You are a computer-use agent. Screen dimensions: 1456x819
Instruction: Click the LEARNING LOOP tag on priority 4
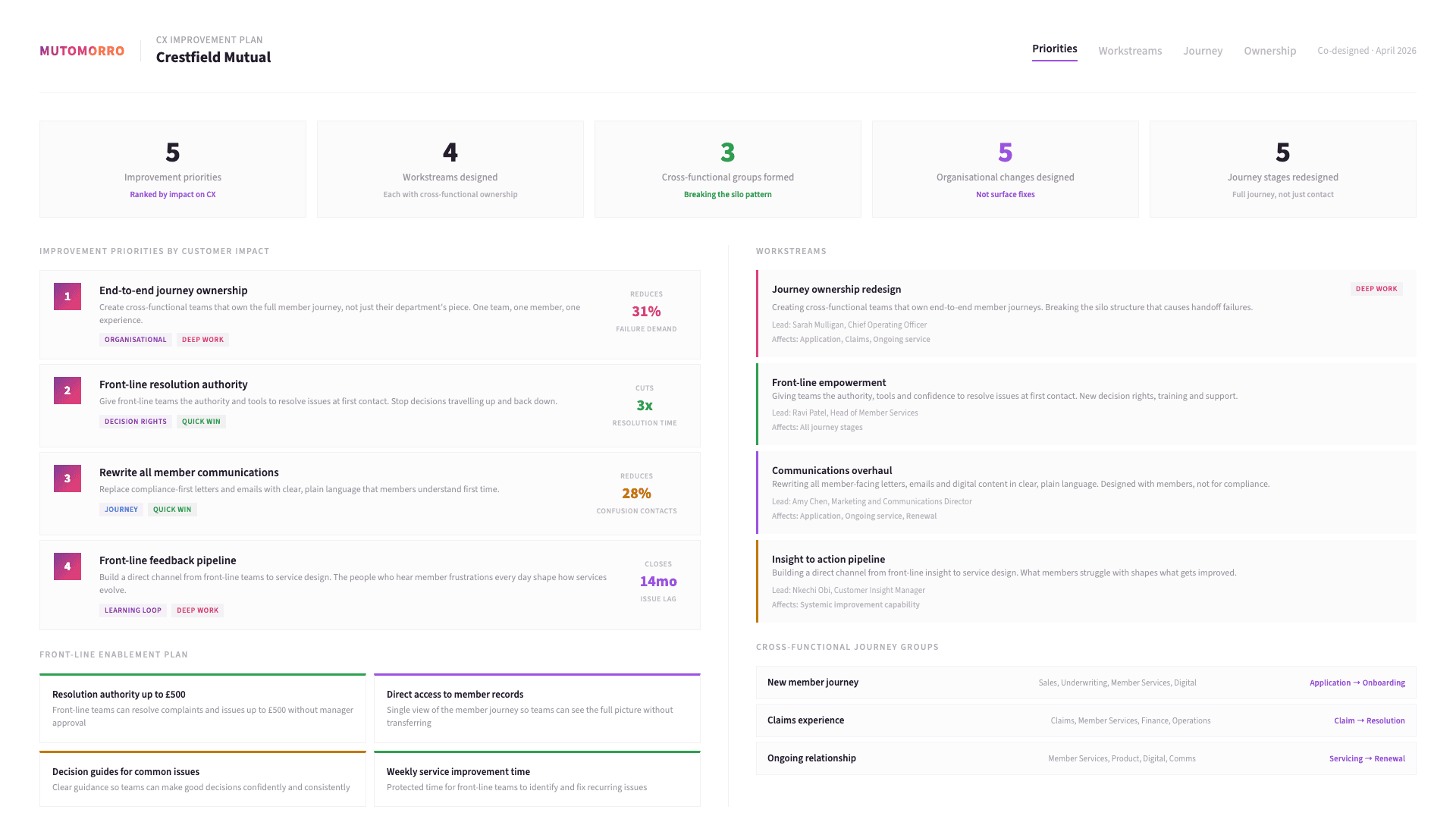[x=133, y=610]
